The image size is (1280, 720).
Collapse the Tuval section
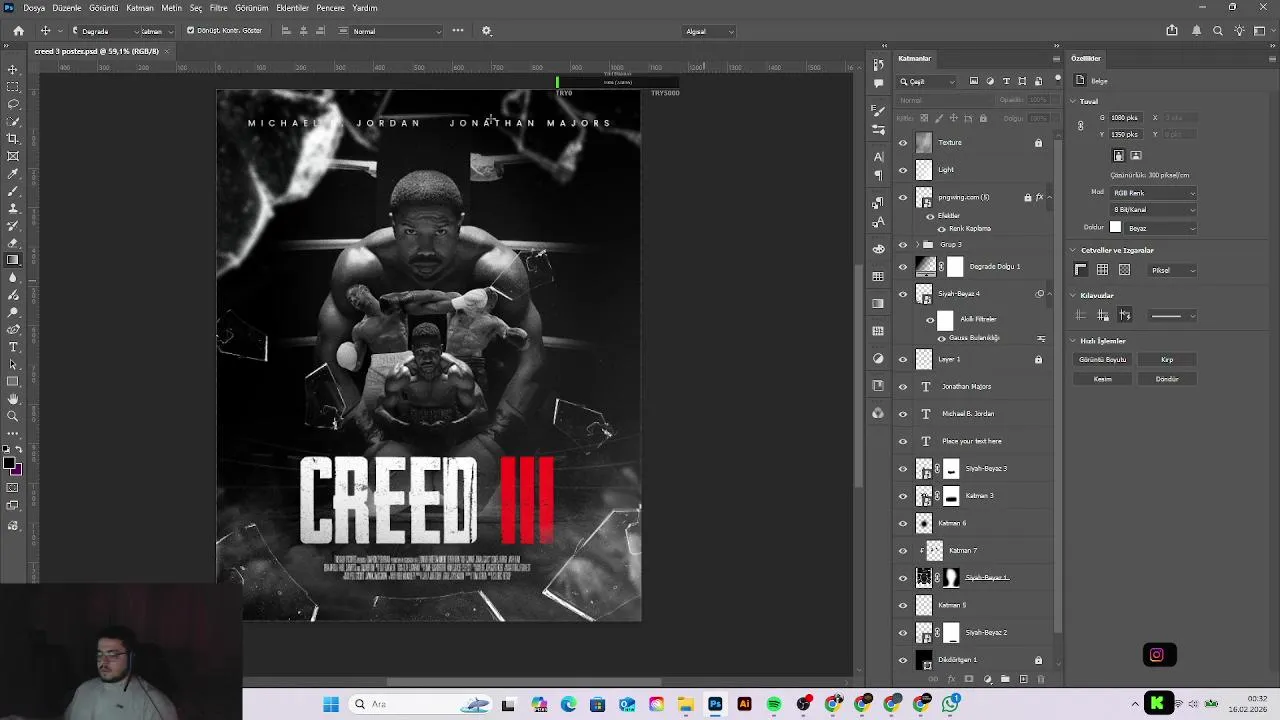point(1073,101)
